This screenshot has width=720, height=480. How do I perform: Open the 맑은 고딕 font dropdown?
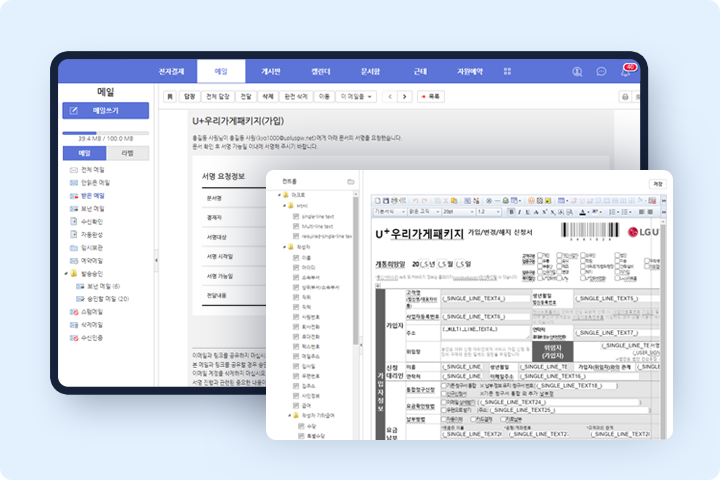424,212
